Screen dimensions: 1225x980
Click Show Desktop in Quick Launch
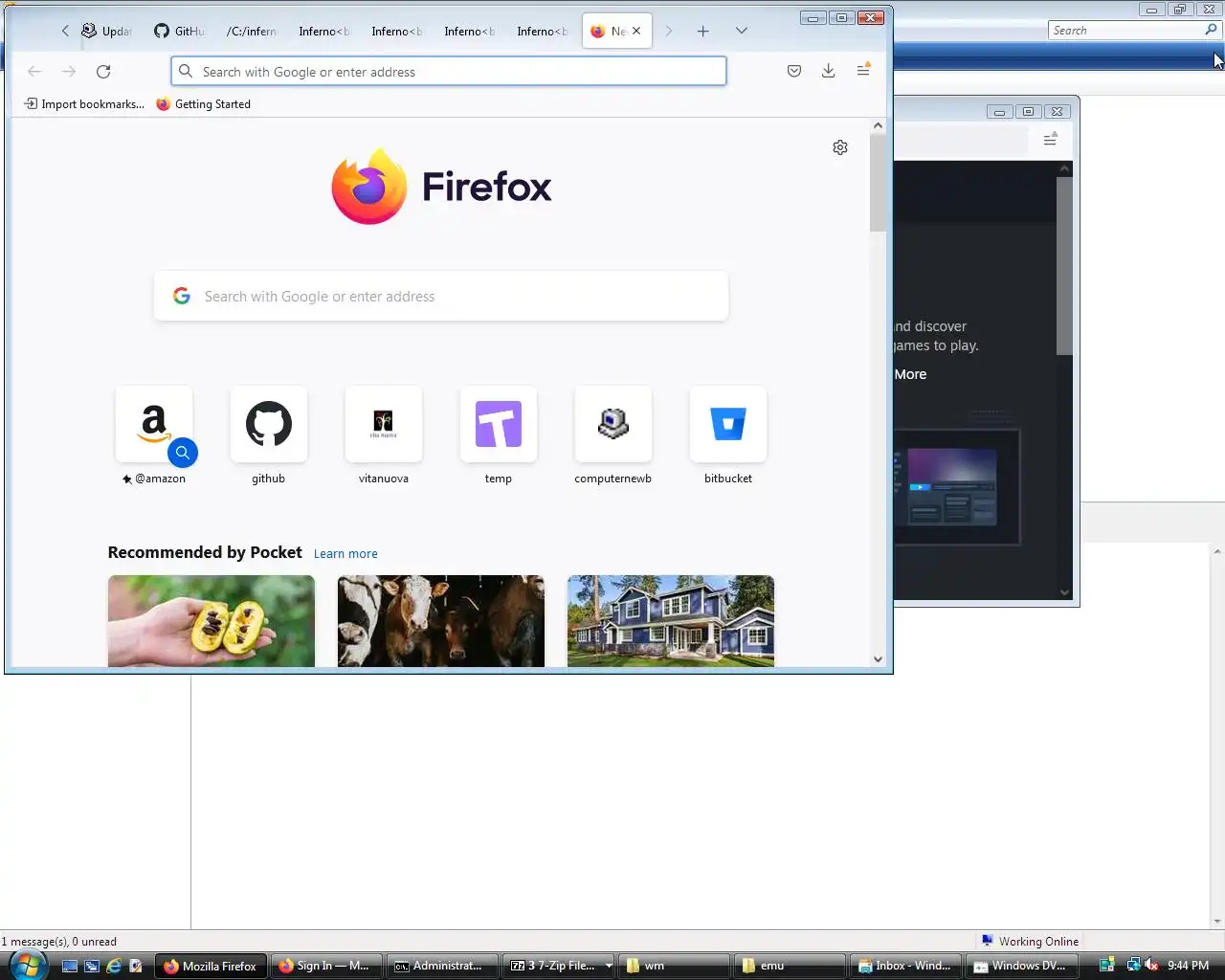pyautogui.click(x=70, y=966)
